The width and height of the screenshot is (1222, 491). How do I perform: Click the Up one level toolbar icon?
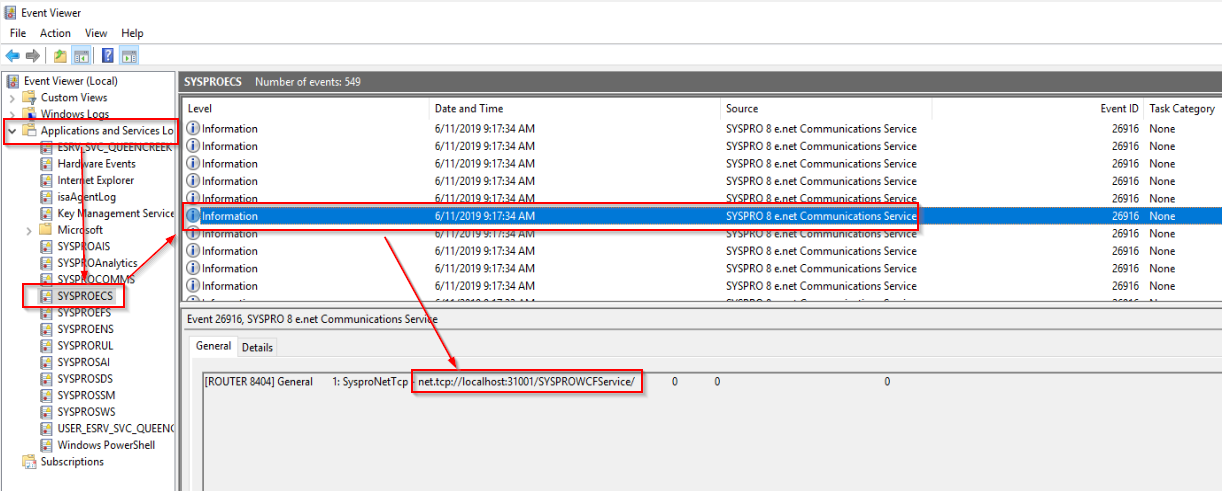coord(60,56)
